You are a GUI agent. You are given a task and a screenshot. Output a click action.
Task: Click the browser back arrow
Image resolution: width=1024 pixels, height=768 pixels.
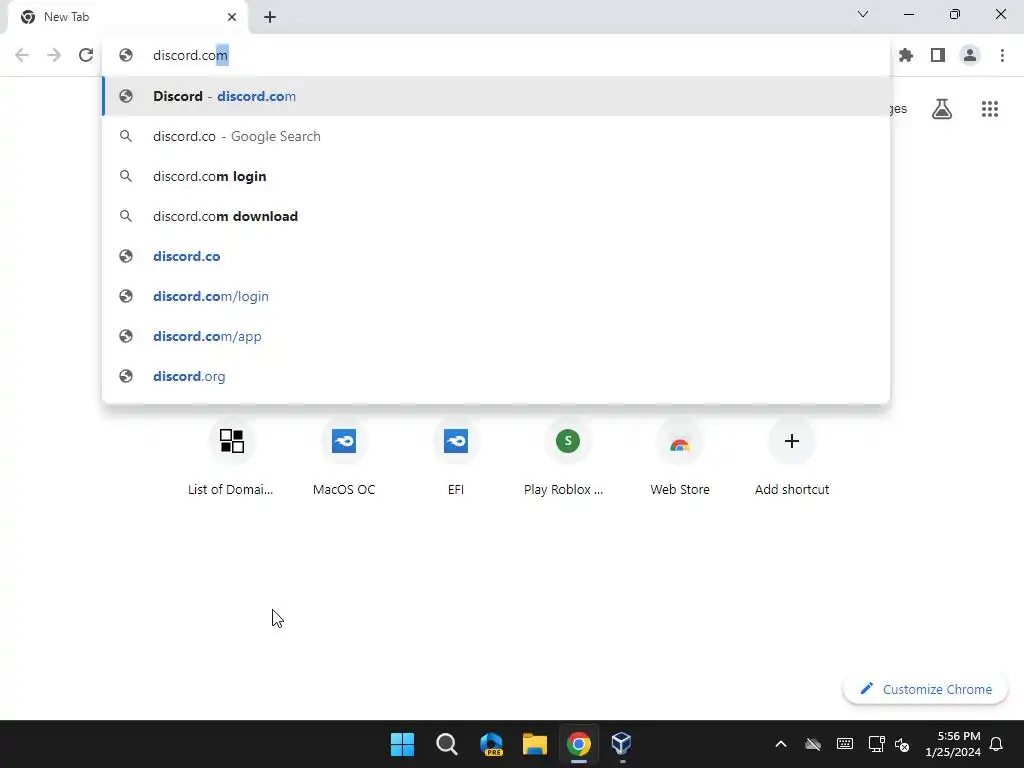22,55
